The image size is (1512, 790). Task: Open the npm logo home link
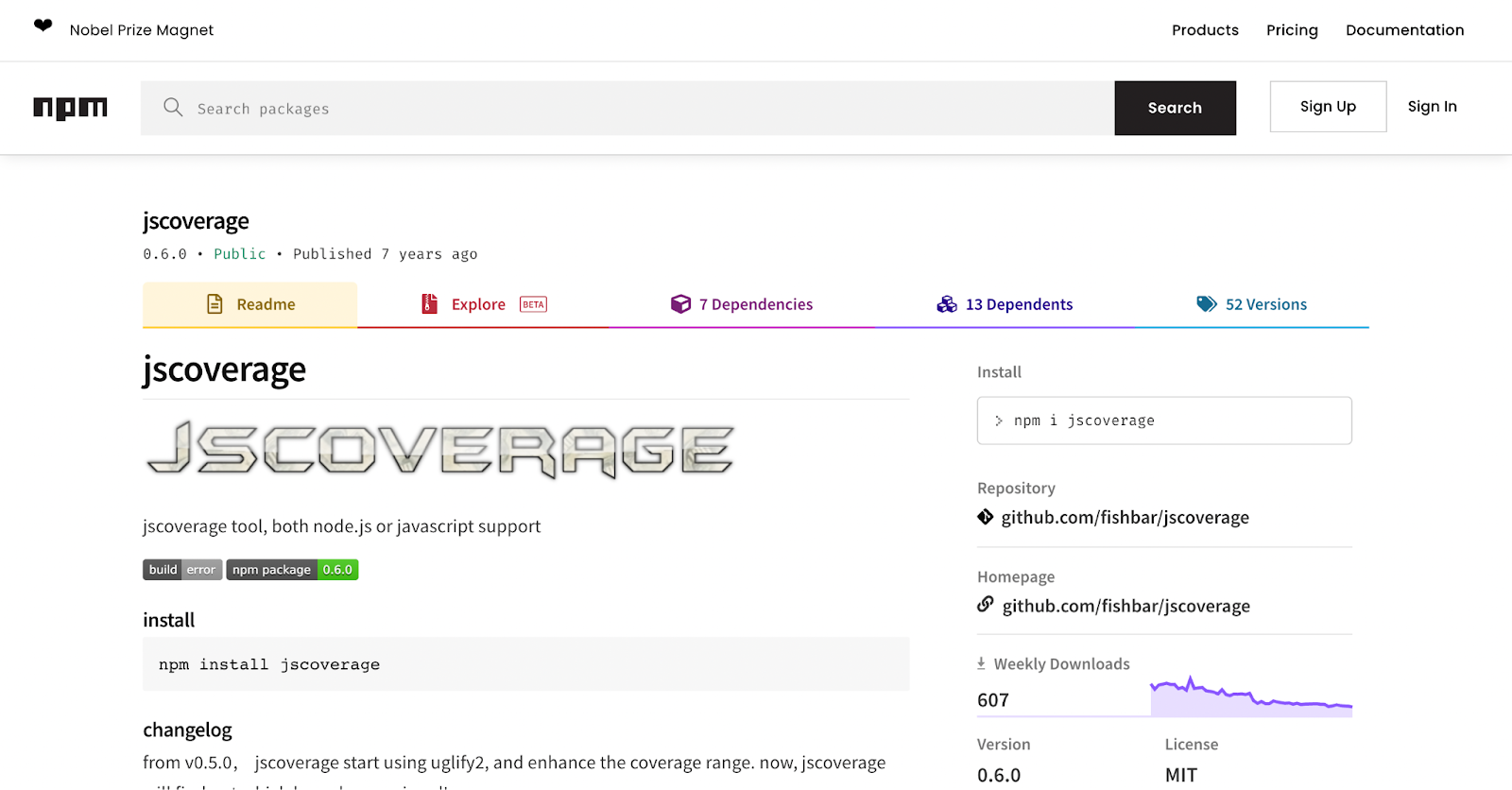pos(70,108)
